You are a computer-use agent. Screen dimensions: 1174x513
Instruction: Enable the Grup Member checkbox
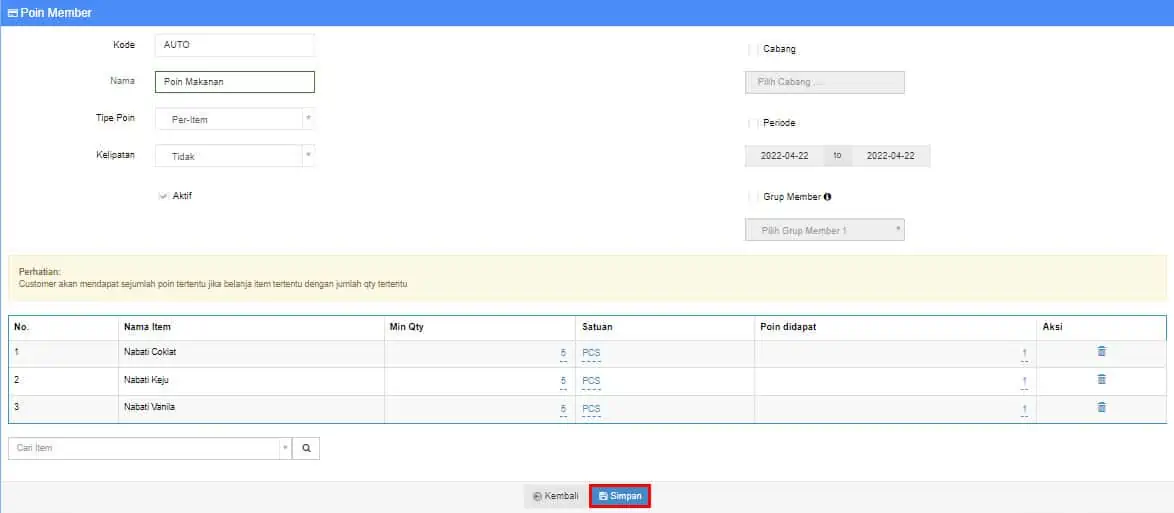tap(753, 197)
